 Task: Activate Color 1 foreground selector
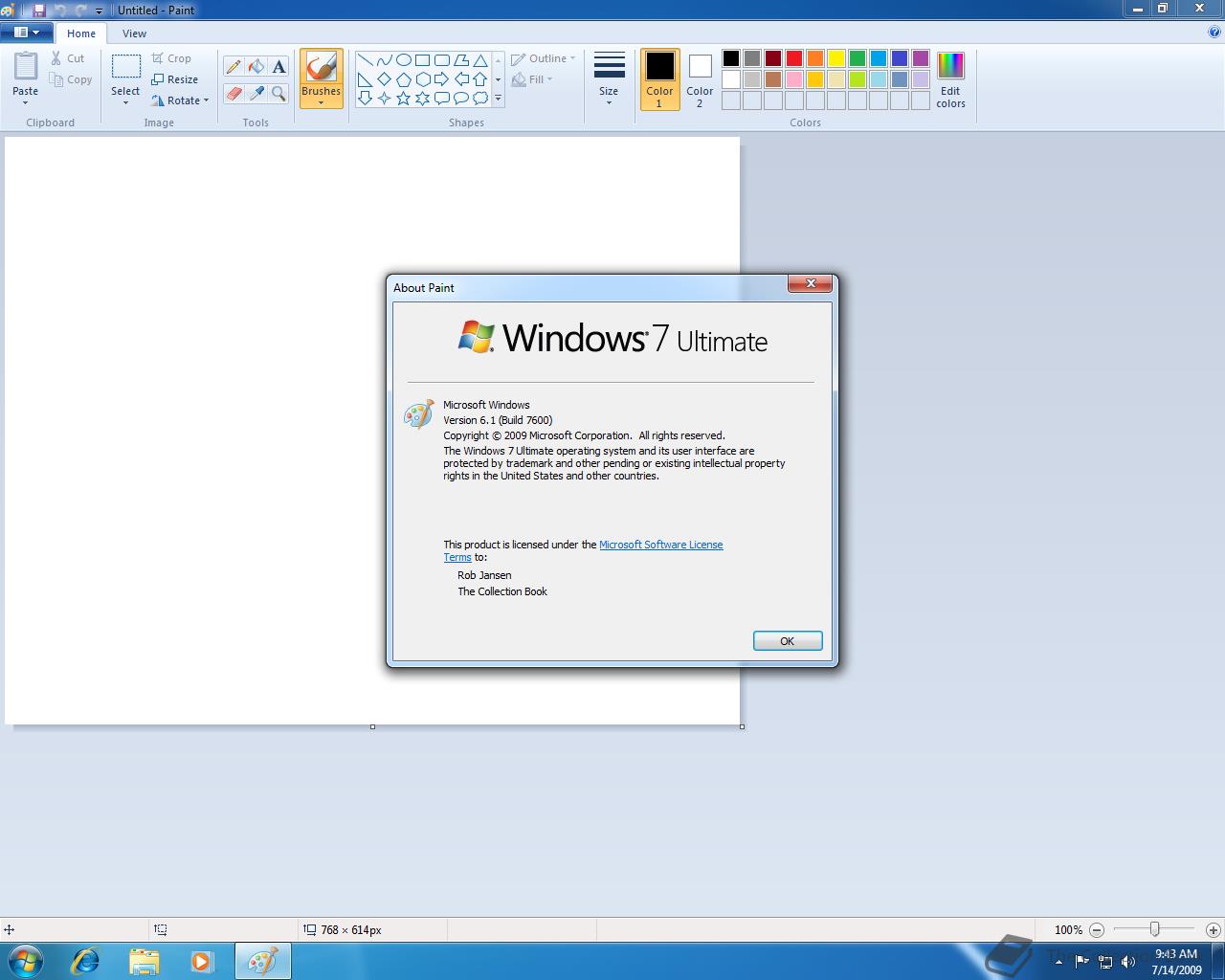click(659, 79)
